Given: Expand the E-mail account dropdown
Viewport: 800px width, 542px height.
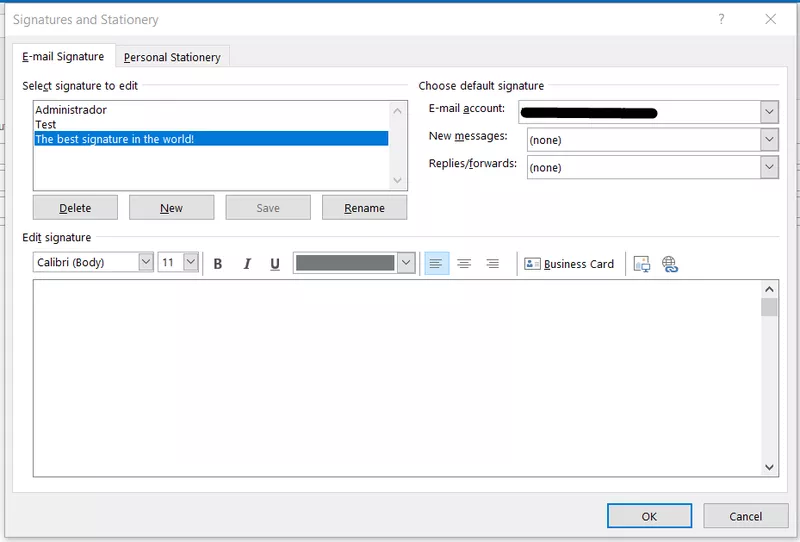Looking at the screenshot, I should [x=769, y=112].
